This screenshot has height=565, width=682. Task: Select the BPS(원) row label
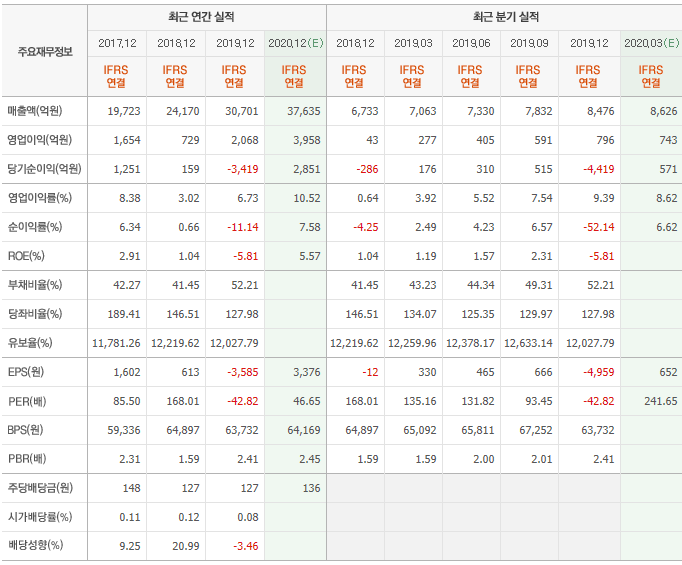point(25,430)
